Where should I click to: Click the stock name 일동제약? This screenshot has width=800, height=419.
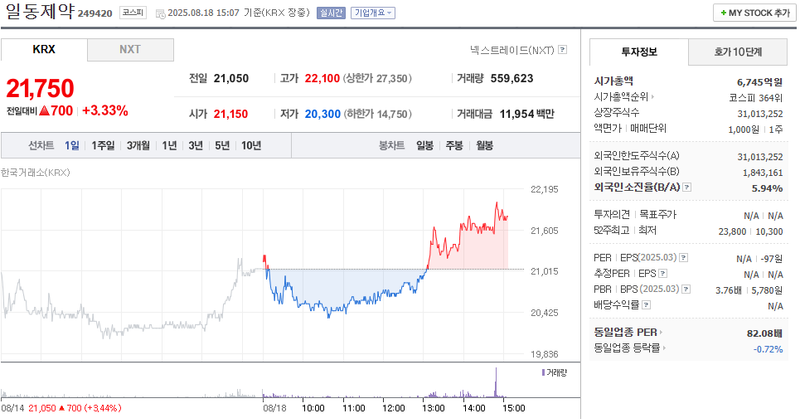point(40,11)
